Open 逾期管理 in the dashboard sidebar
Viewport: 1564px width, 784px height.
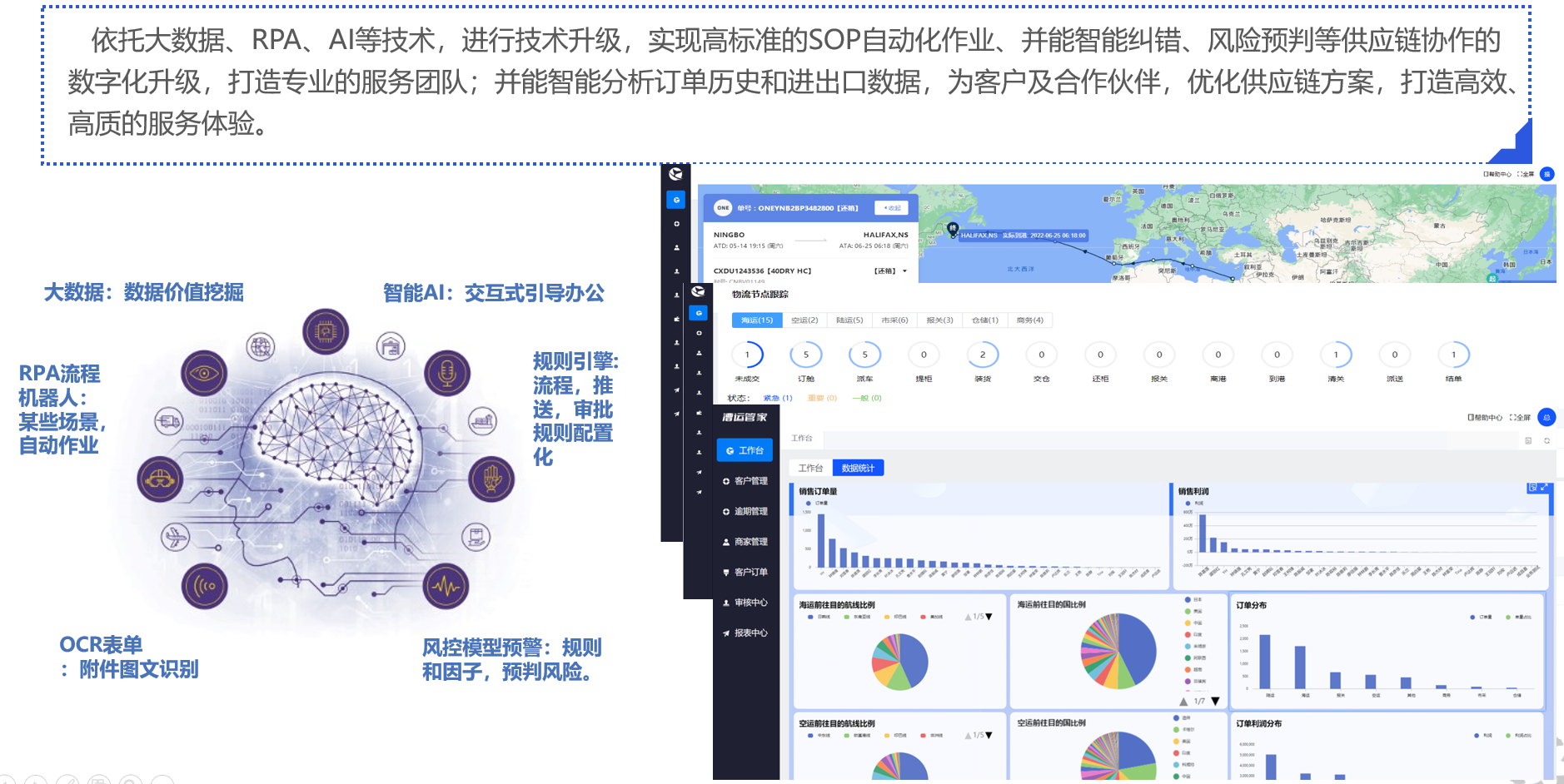click(x=745, y=512)
